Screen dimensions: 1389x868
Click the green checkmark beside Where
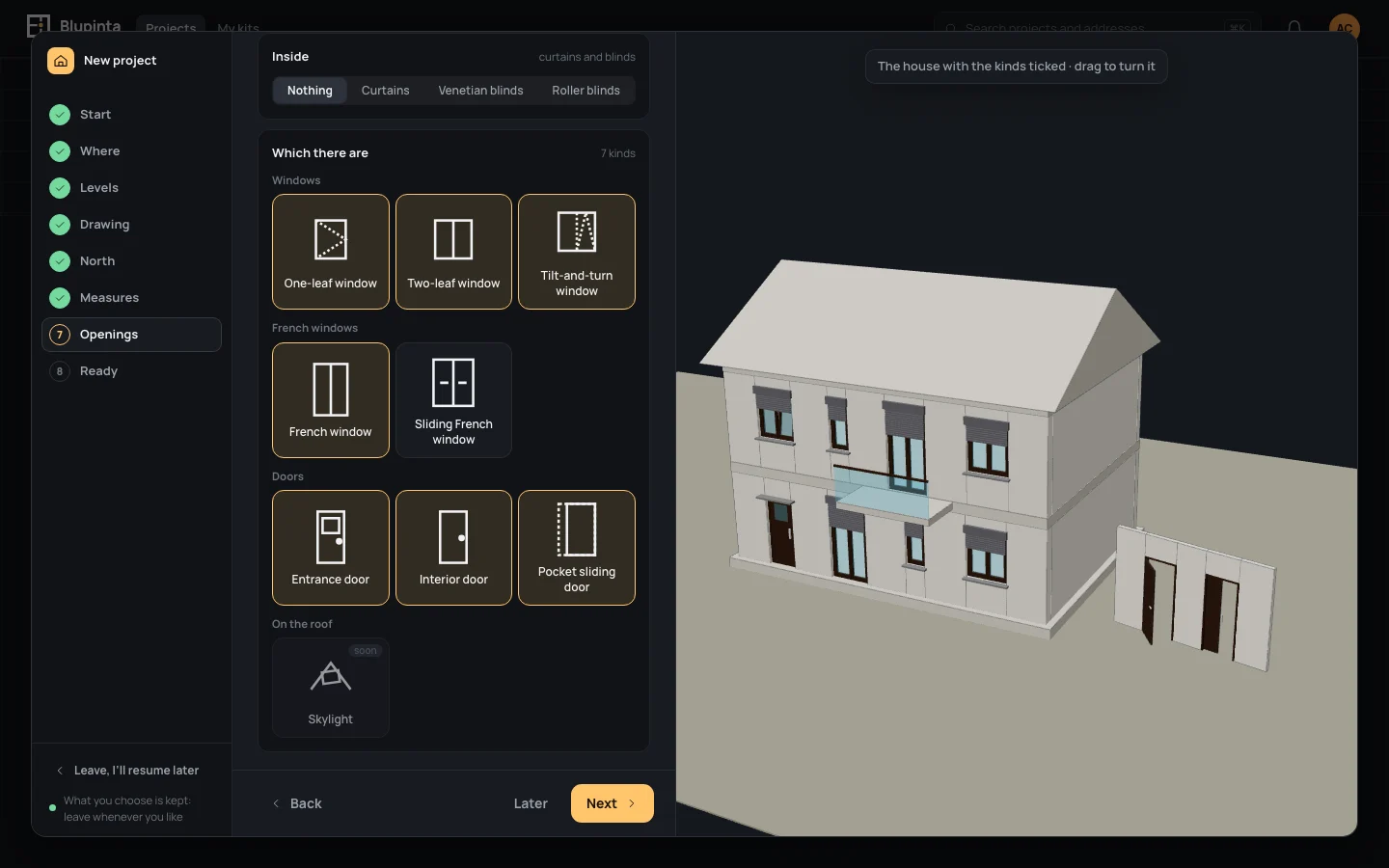pyautogui.click(x=60, y=151)
